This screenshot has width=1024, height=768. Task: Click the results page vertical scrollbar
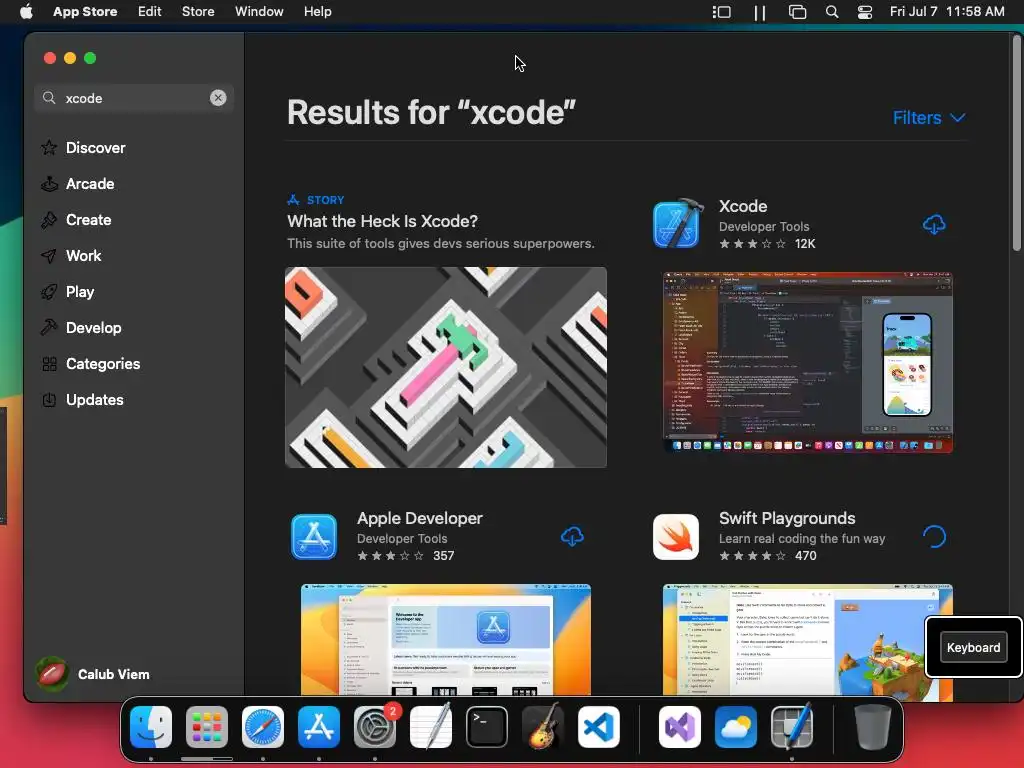point(1017,144)
